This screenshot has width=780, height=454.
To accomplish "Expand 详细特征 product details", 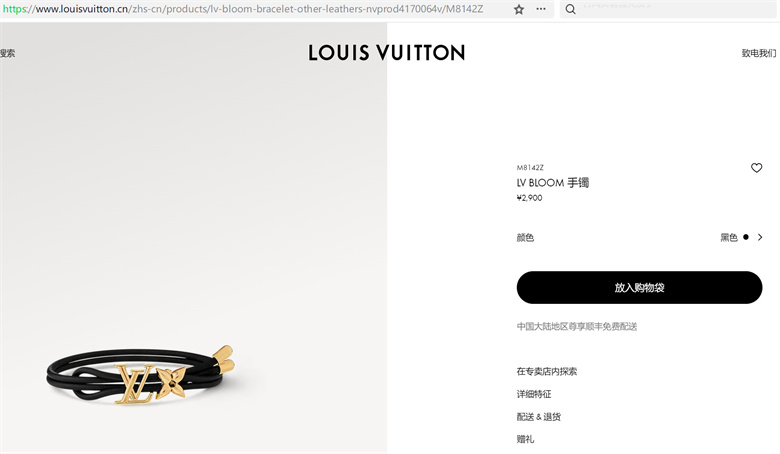I will click(x=534, y=394).
